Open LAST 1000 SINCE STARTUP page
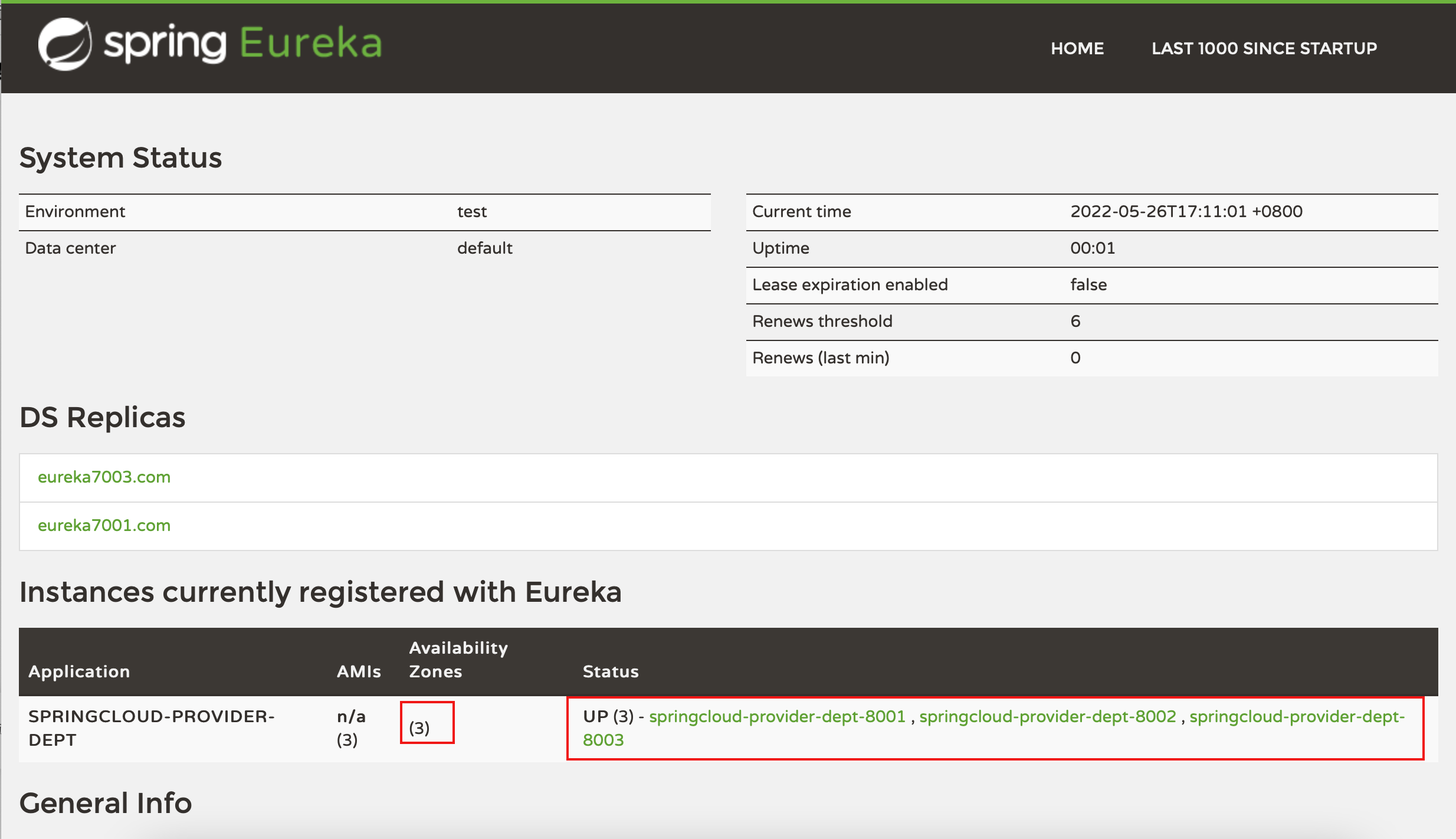 (x=1264, y=48)
